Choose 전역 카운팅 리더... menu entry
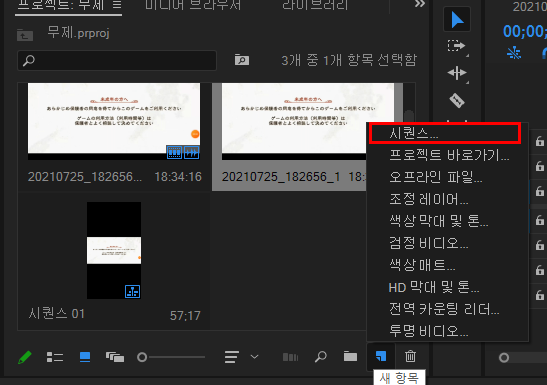The width and height of the screenshot is (547, 385). [448, 309]
